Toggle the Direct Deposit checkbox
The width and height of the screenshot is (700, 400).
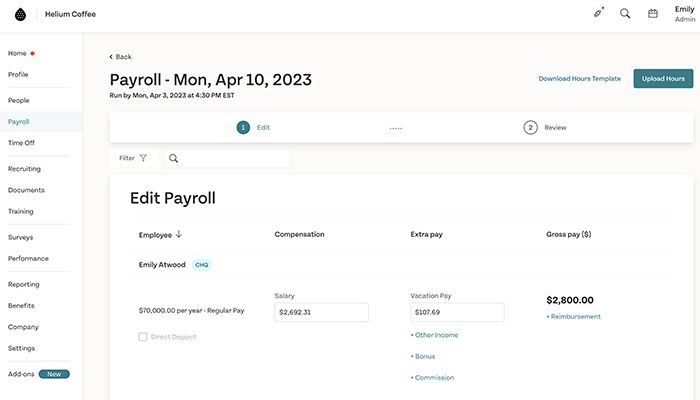pos(144,337)
